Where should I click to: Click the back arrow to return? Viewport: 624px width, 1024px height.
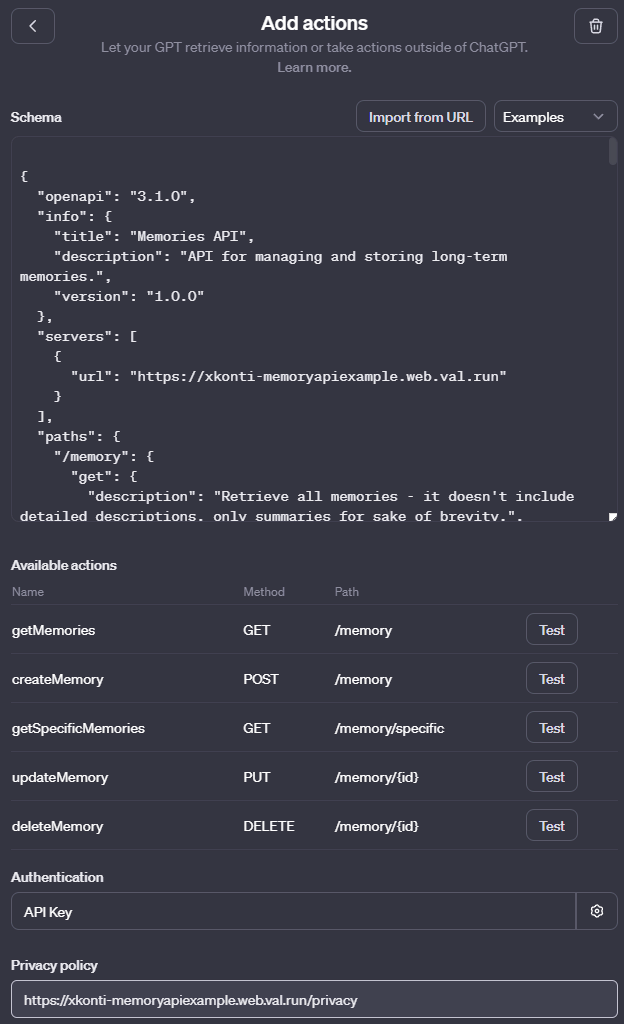pos(32,25)
